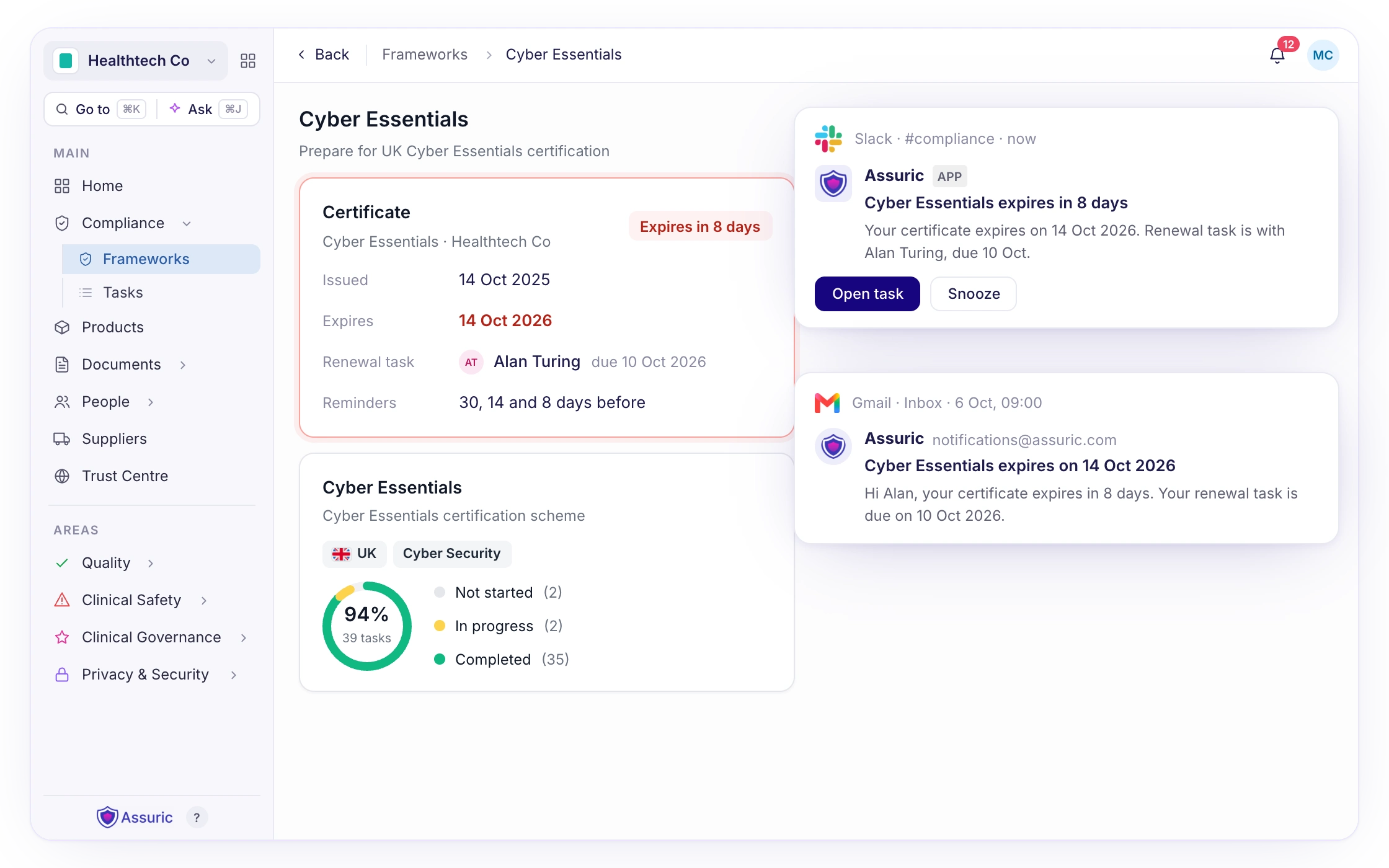
Task: Click the sparkle icon next to Ask
Action: [175, 108]
